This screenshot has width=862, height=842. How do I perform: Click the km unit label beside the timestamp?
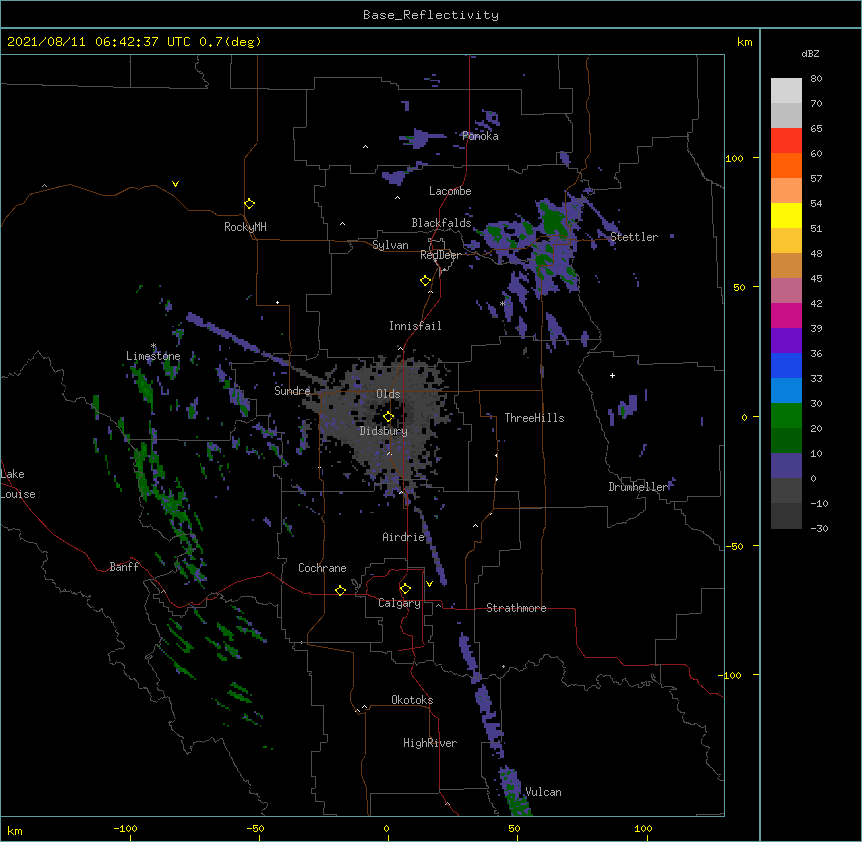[744, 42]
